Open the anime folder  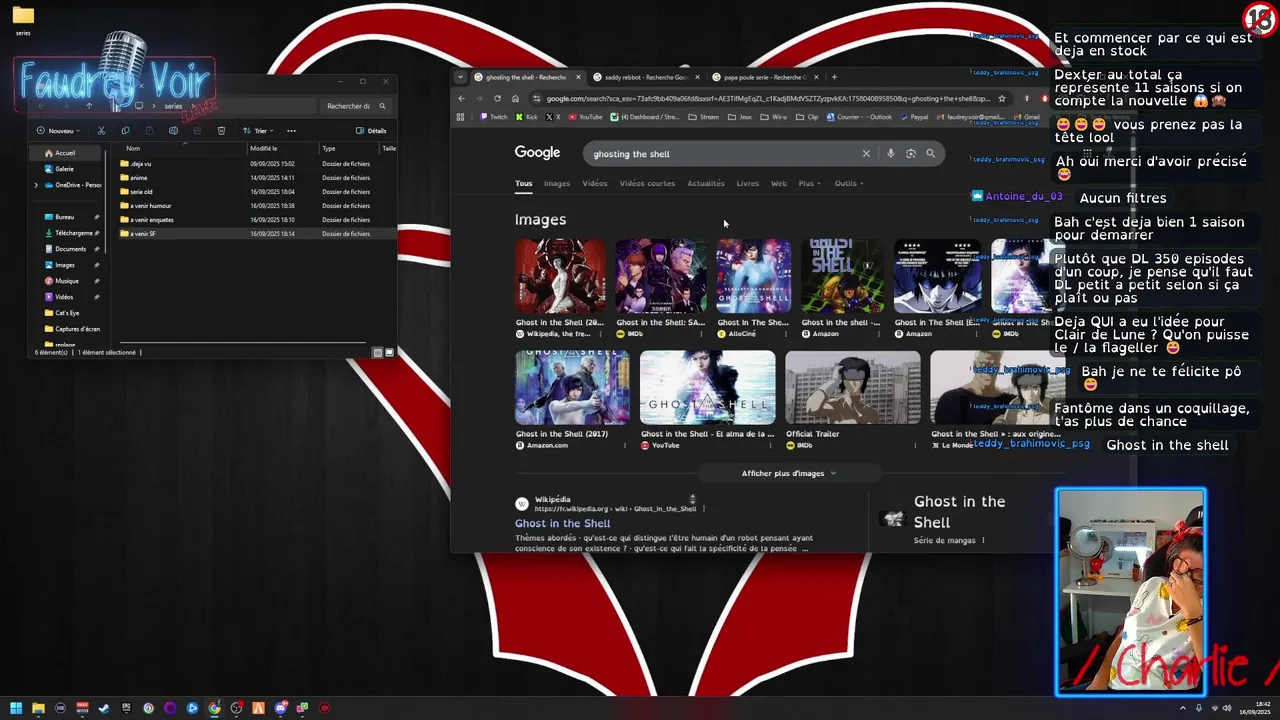tap(139, 178)
